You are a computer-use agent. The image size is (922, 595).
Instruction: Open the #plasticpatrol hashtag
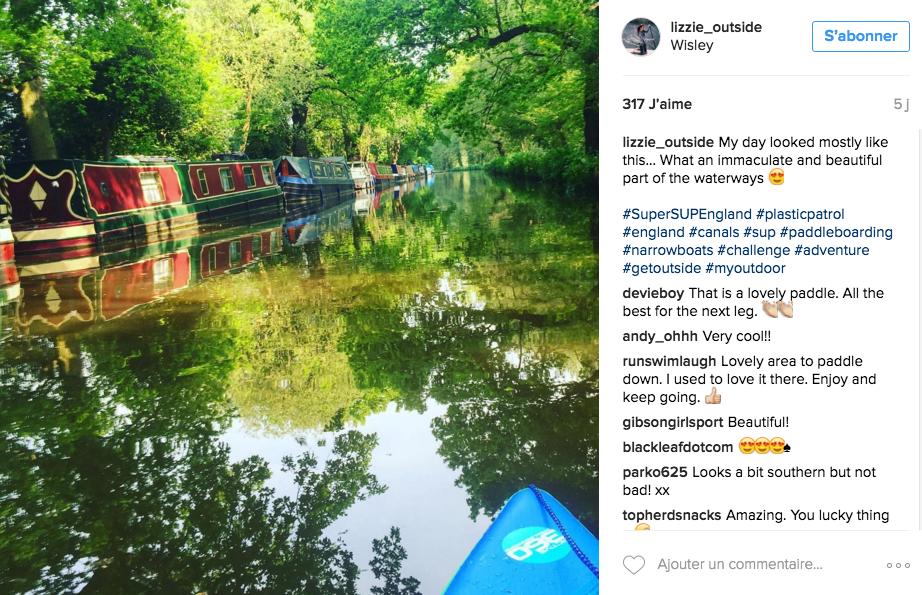pos(800,214)
